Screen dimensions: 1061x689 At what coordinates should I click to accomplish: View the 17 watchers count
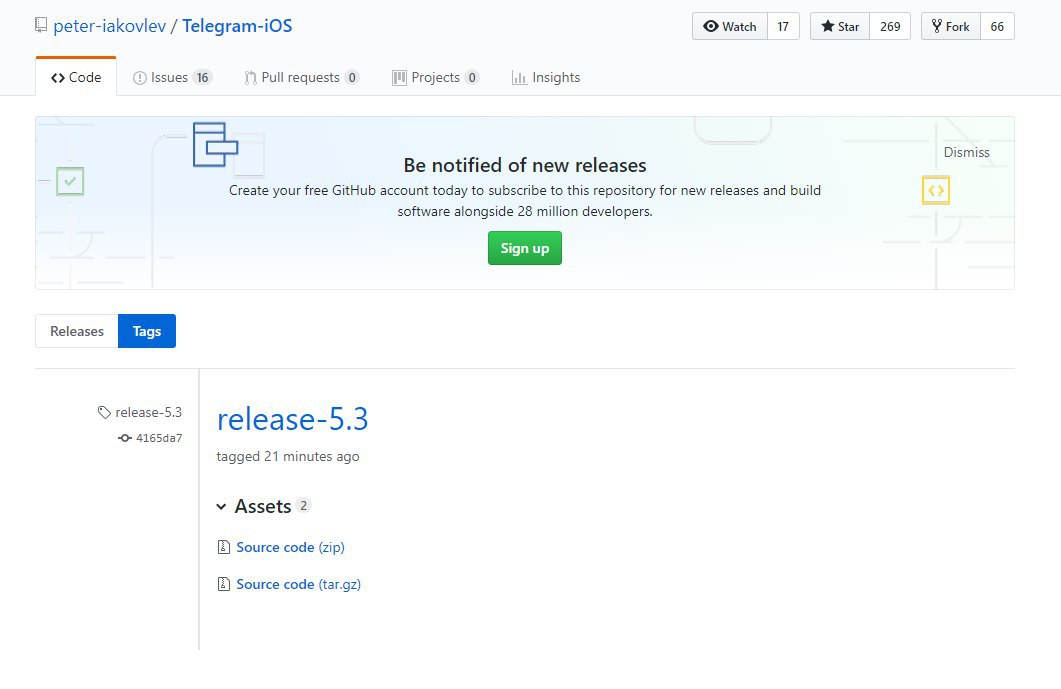[783, 26]
